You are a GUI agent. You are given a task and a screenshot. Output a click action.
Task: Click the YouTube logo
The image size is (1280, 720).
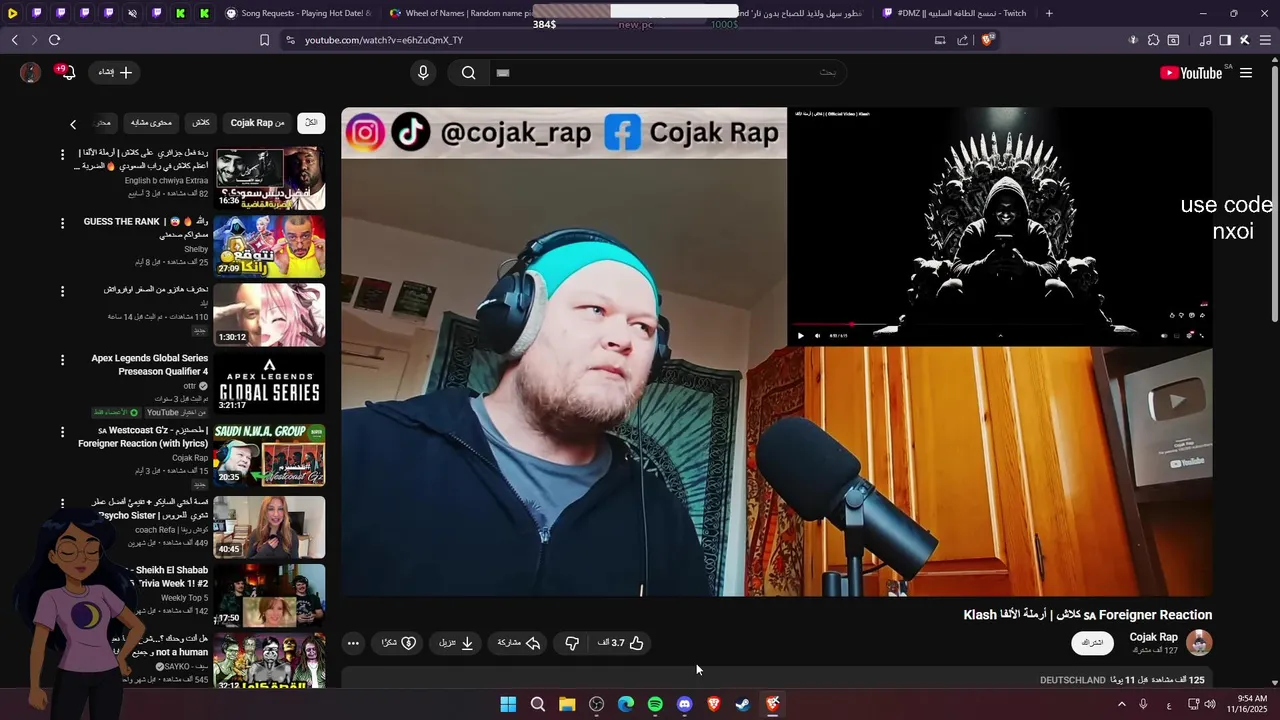point(1190,73)
